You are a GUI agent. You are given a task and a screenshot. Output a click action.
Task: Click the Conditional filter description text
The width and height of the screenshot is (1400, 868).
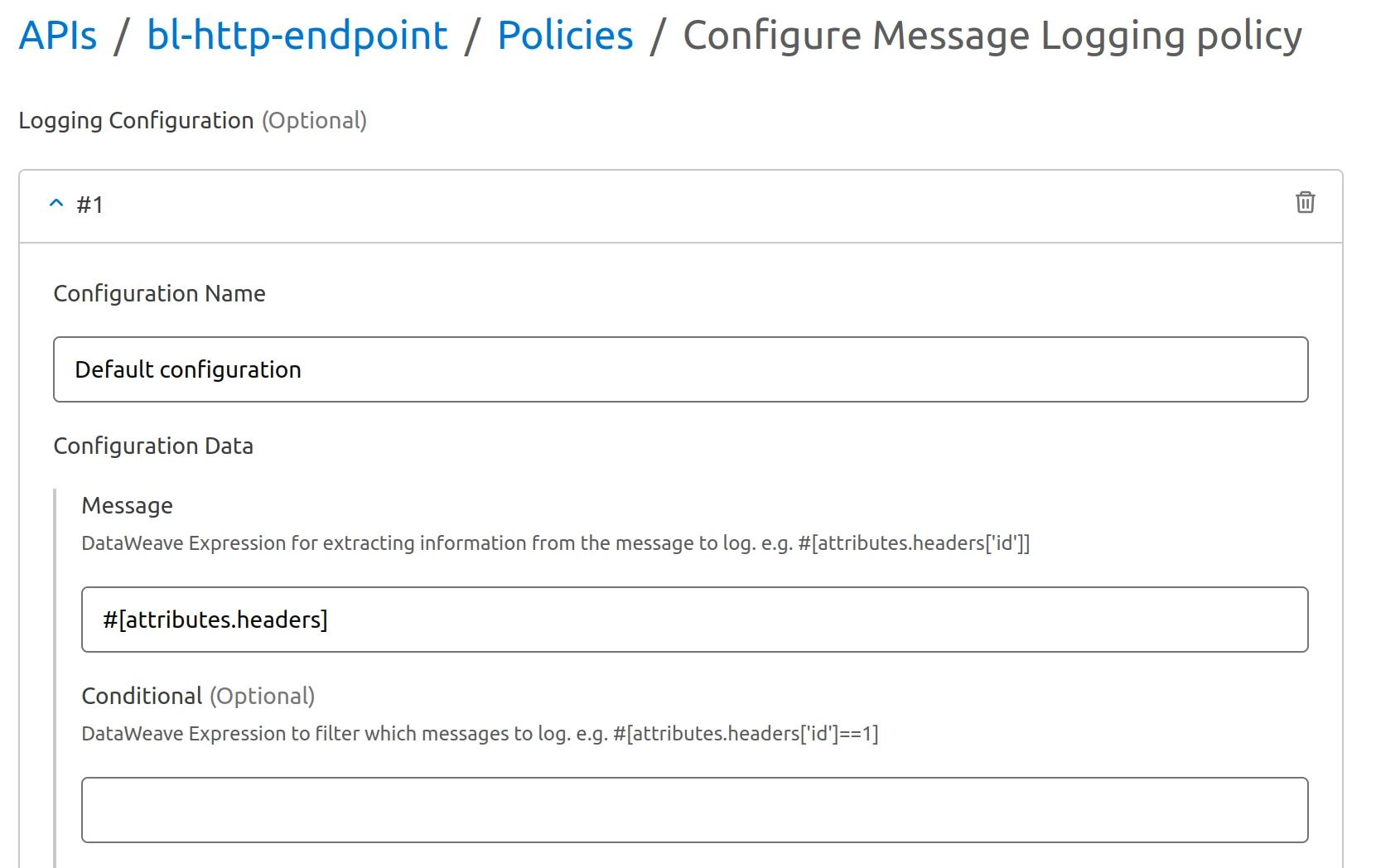480,734
